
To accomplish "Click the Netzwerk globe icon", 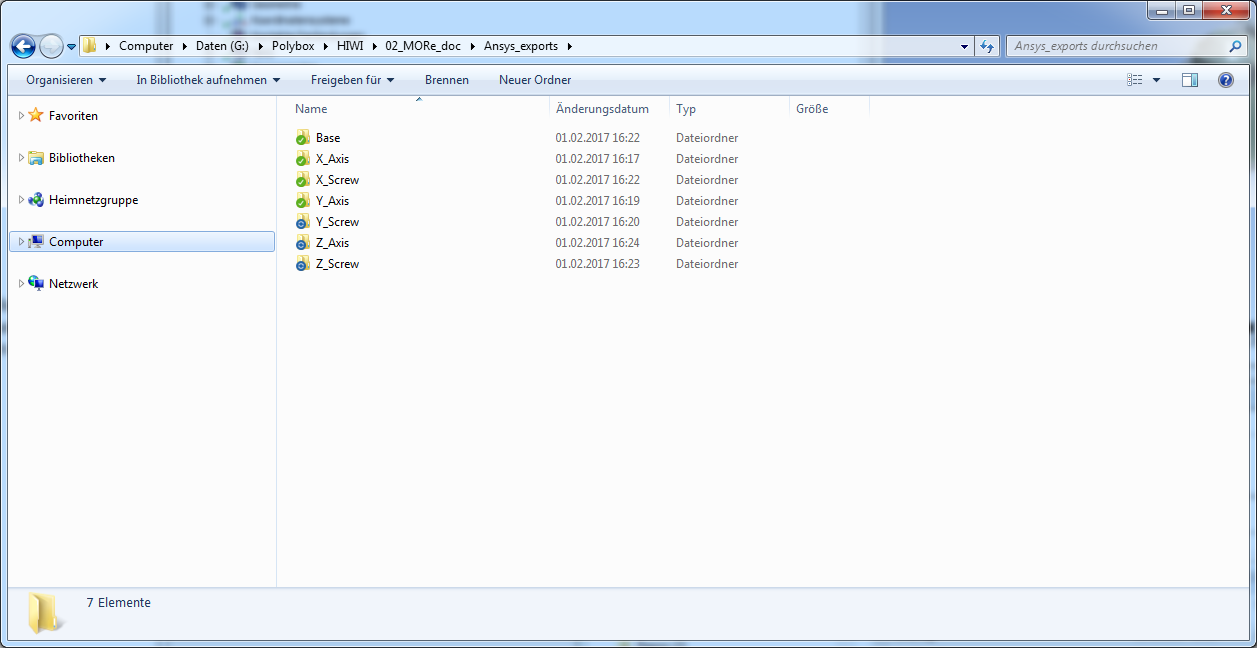I will click(36, 283).
